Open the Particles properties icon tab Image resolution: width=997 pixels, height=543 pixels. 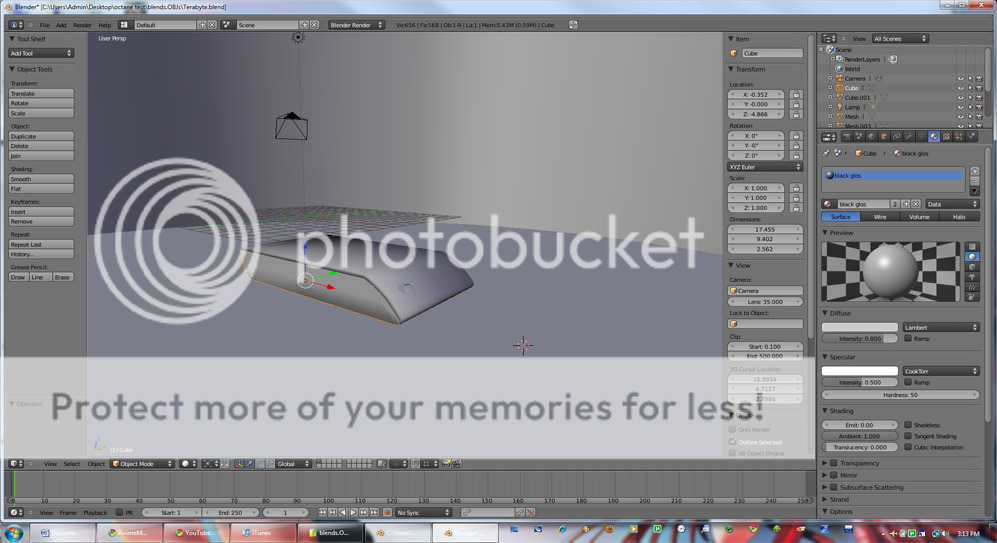(x=959, y=136)
